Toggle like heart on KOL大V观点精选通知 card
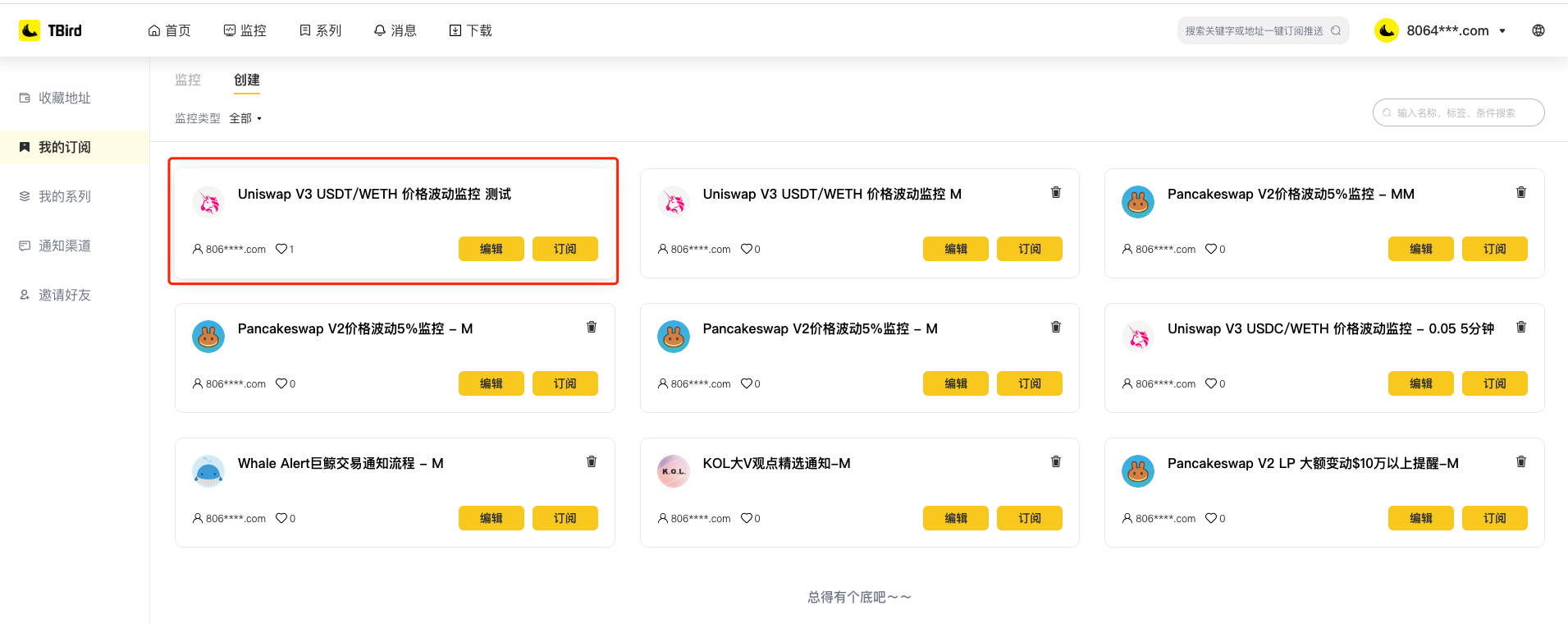 pyautogui.click(x=747, y=518)
